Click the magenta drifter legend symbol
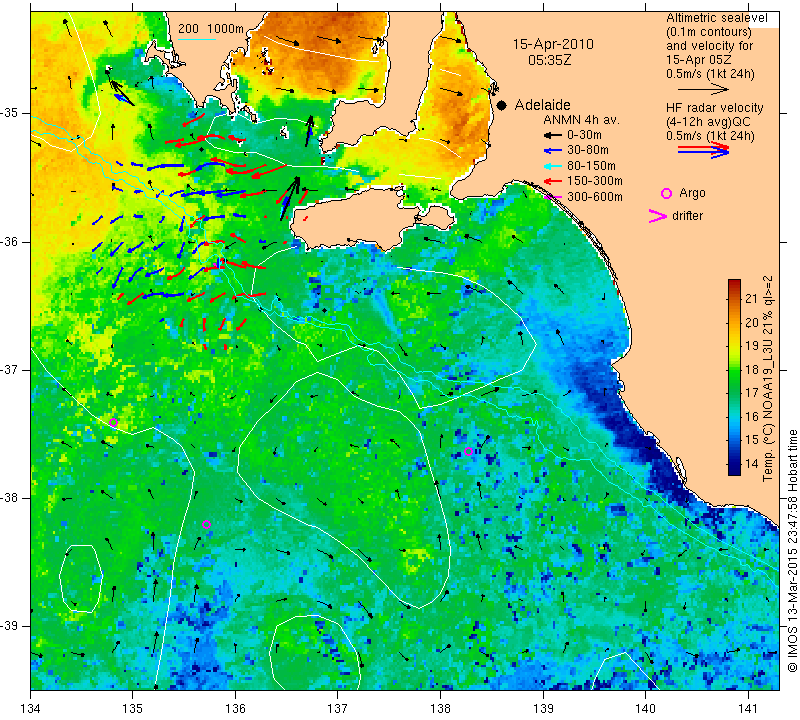 click(657, 216)
